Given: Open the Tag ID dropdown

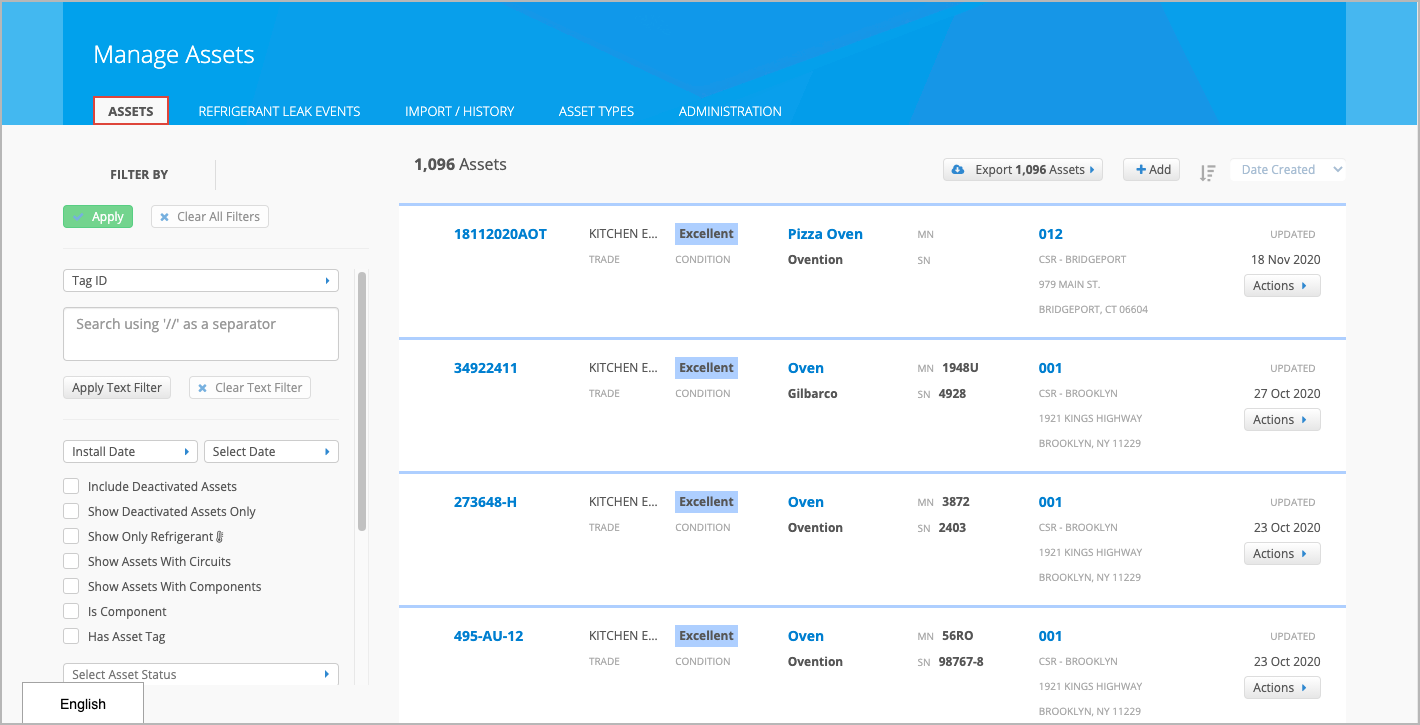Looking at the screenshot, I should [x=200, y=281].
